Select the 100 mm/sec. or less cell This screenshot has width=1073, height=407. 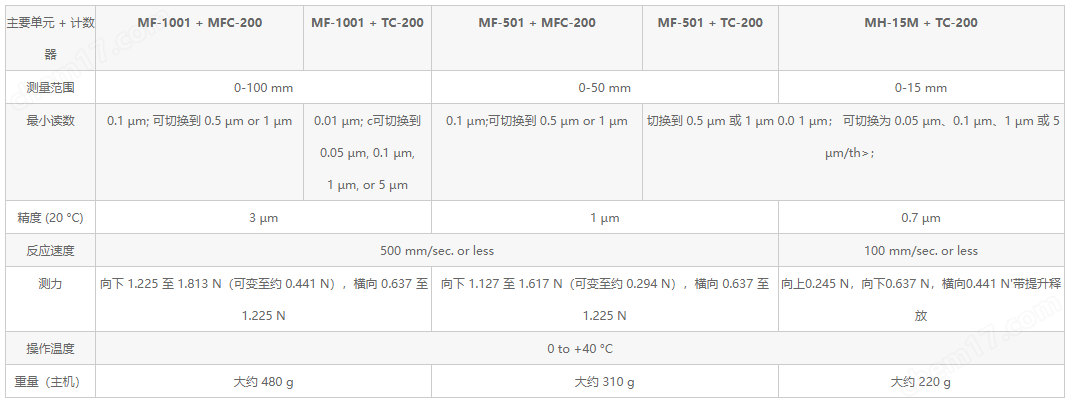coord(921,250)
